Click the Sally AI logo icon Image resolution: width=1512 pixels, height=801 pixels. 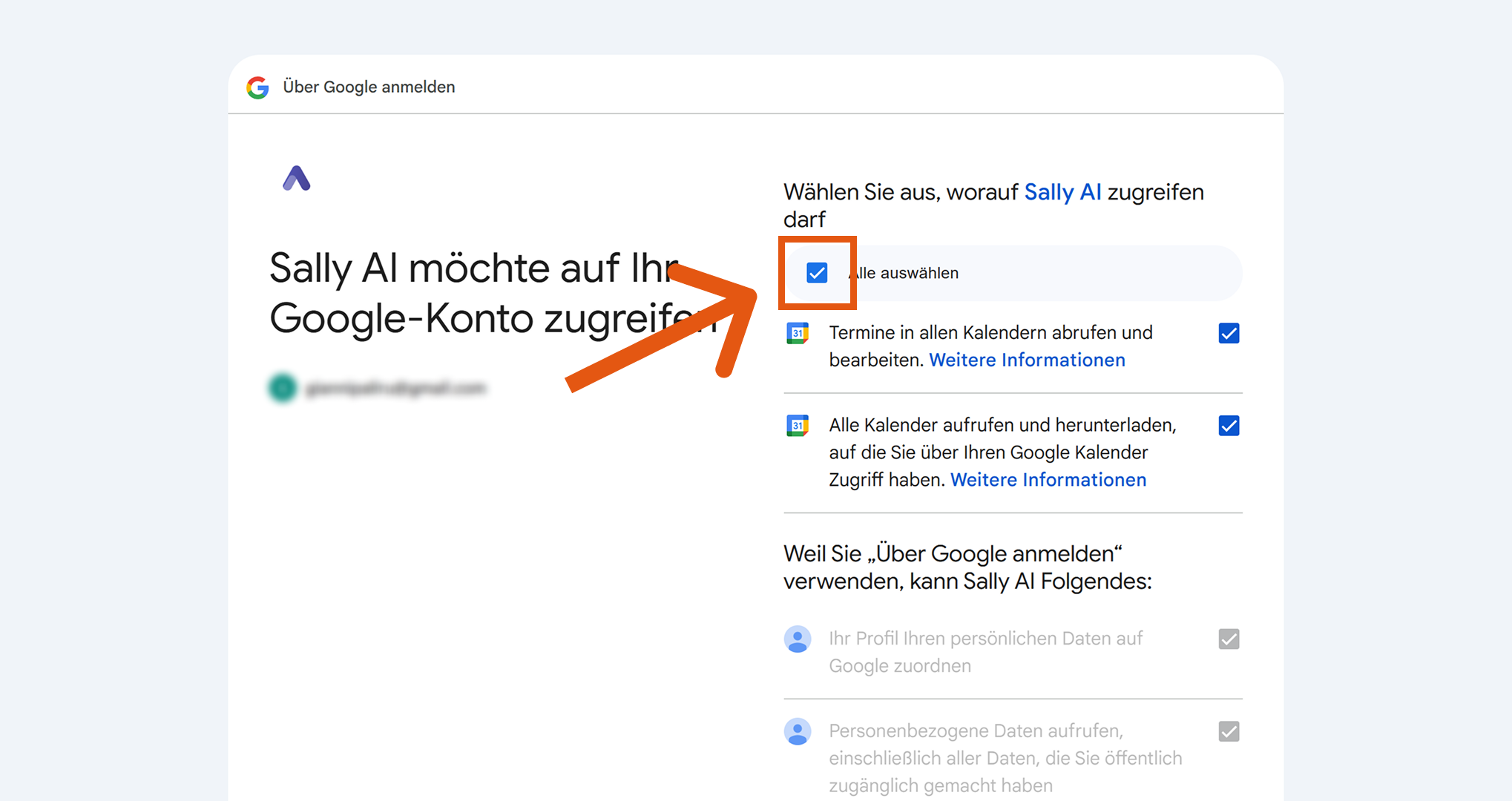(x=296, y=178)
